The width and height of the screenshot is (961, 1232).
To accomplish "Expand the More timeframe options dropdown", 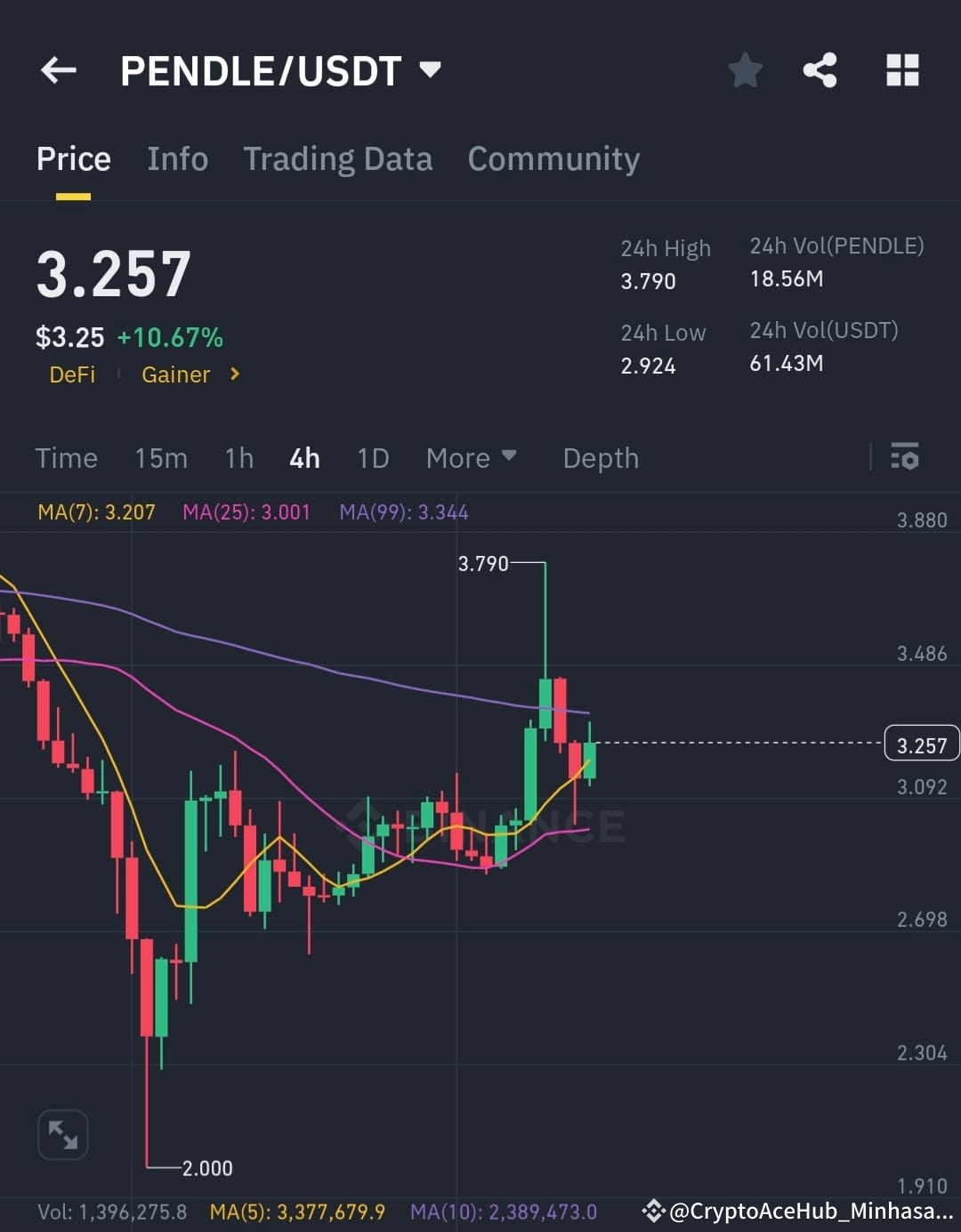I will [x=472, y=458].
